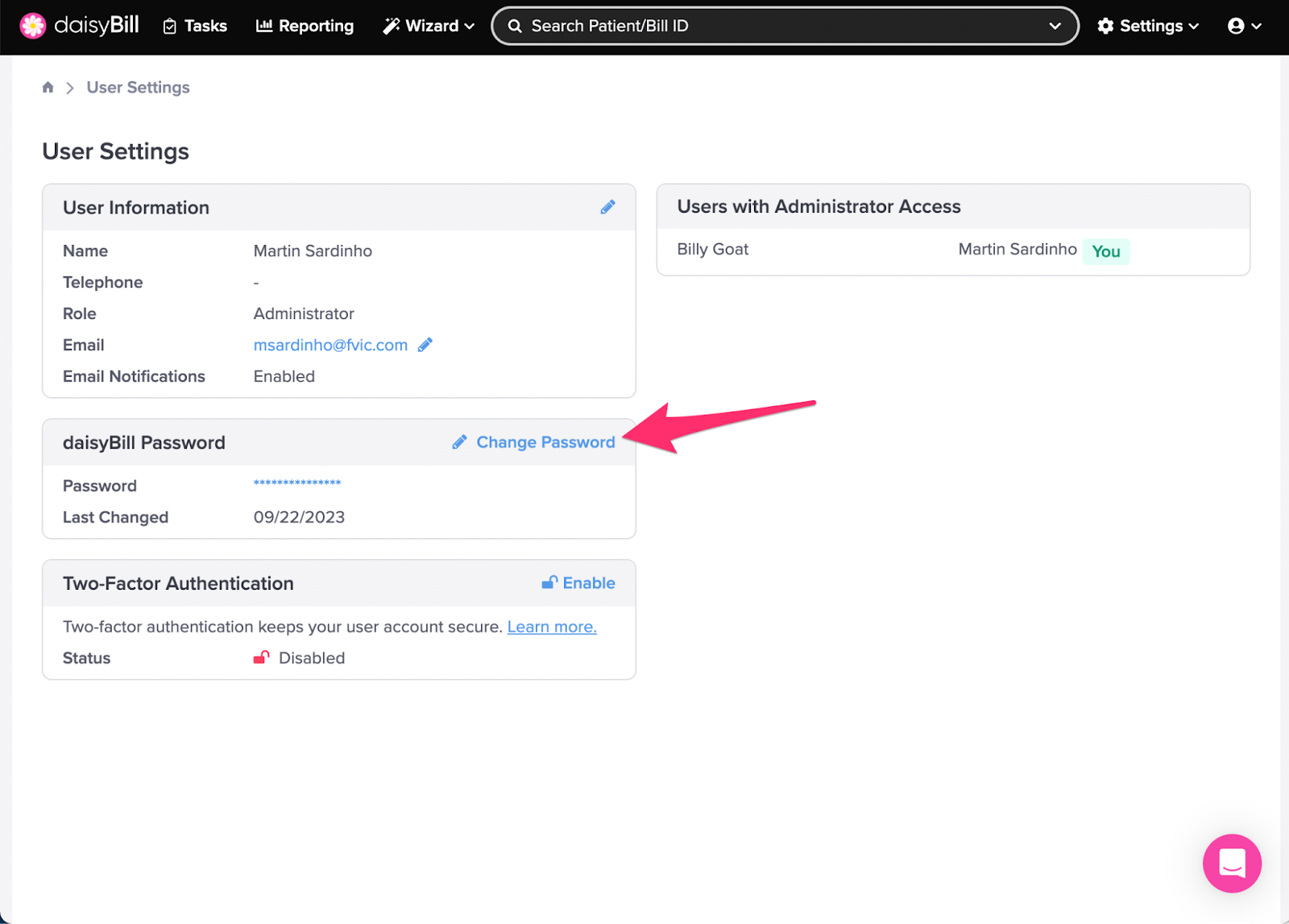
Task: Click the home breadcrumb icon
Action: pyautogui.click(x=48, y=88)
